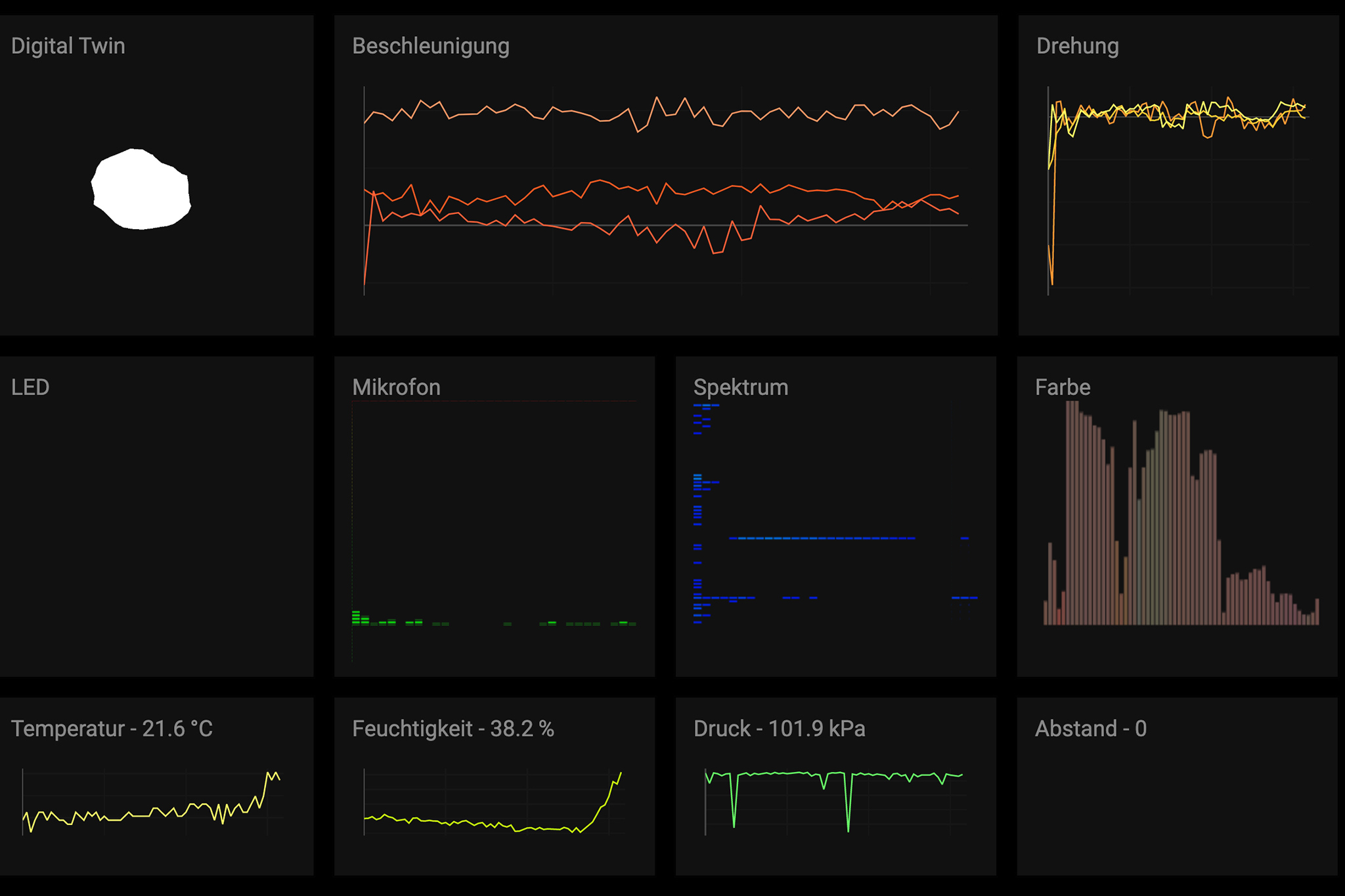Click the green microphone level bars
Image resolution: width=1345 pixels, height=896 pixels.
[357, 618]
